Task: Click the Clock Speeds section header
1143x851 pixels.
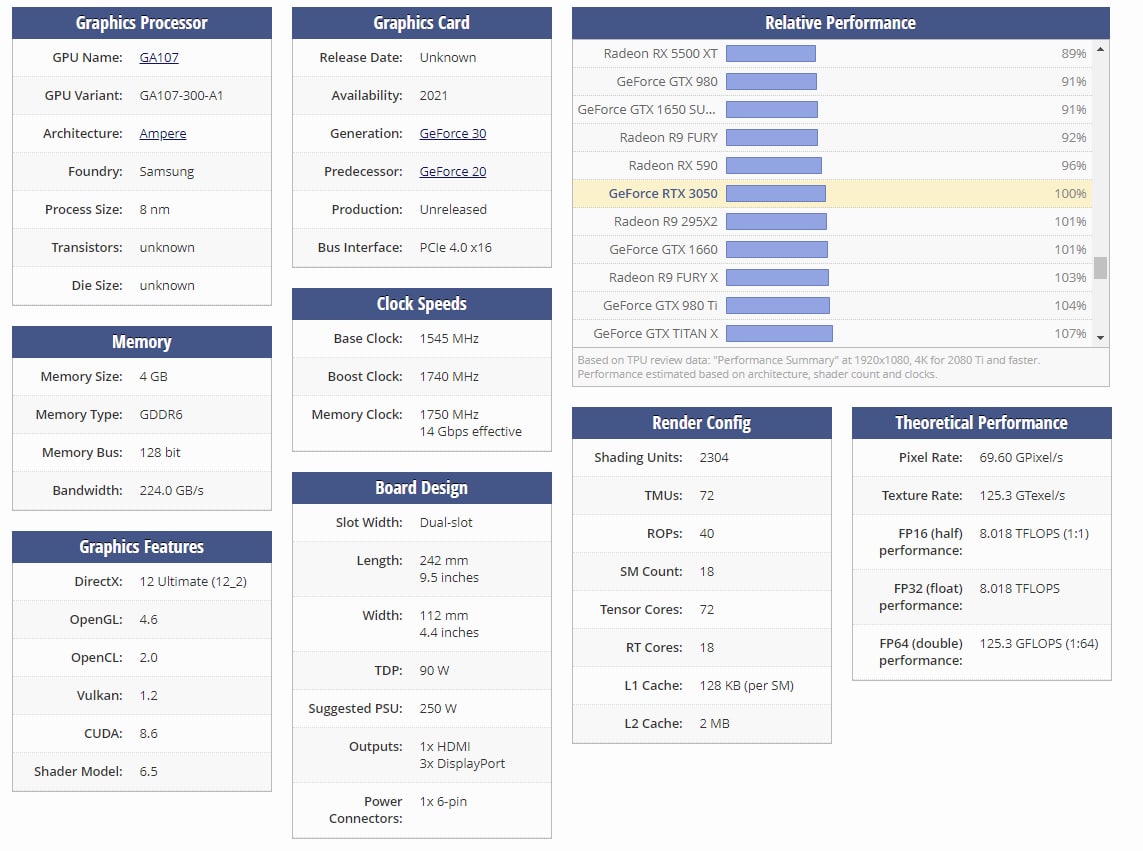Action: 422,304
